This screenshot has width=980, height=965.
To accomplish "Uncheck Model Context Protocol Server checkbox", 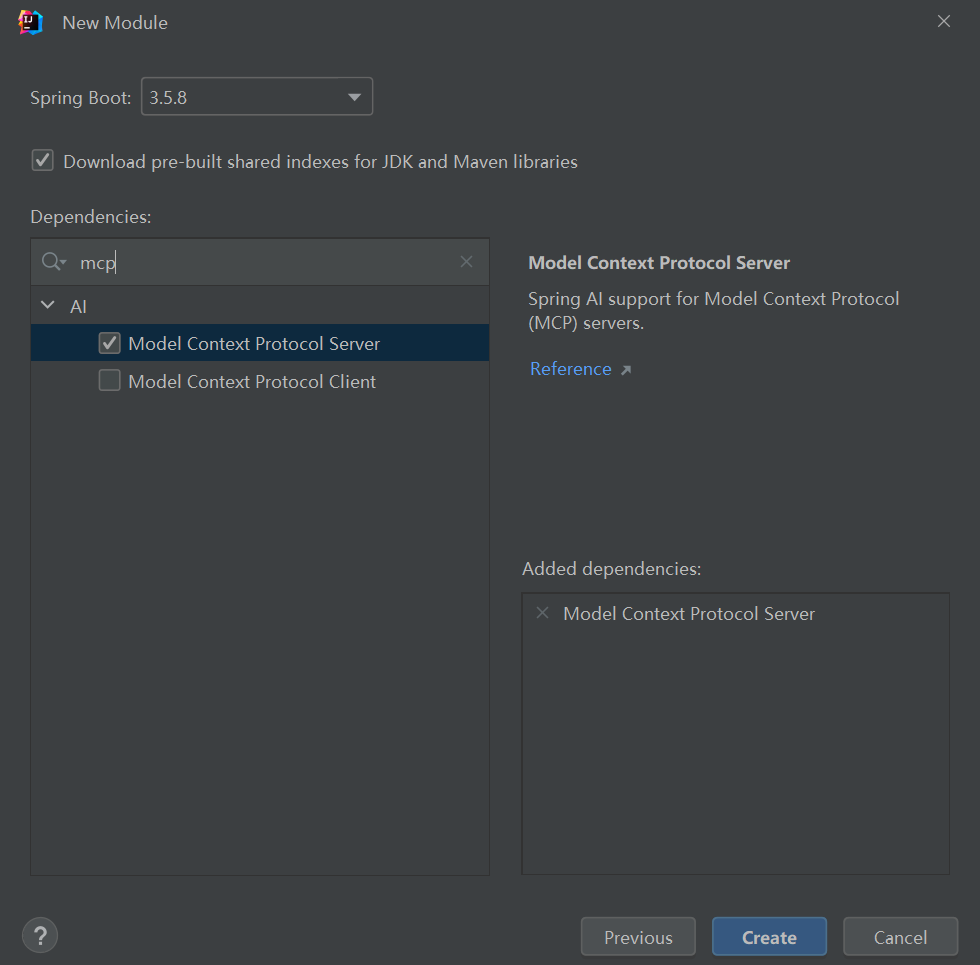I will pyautogui.click(x=110, y=343).
